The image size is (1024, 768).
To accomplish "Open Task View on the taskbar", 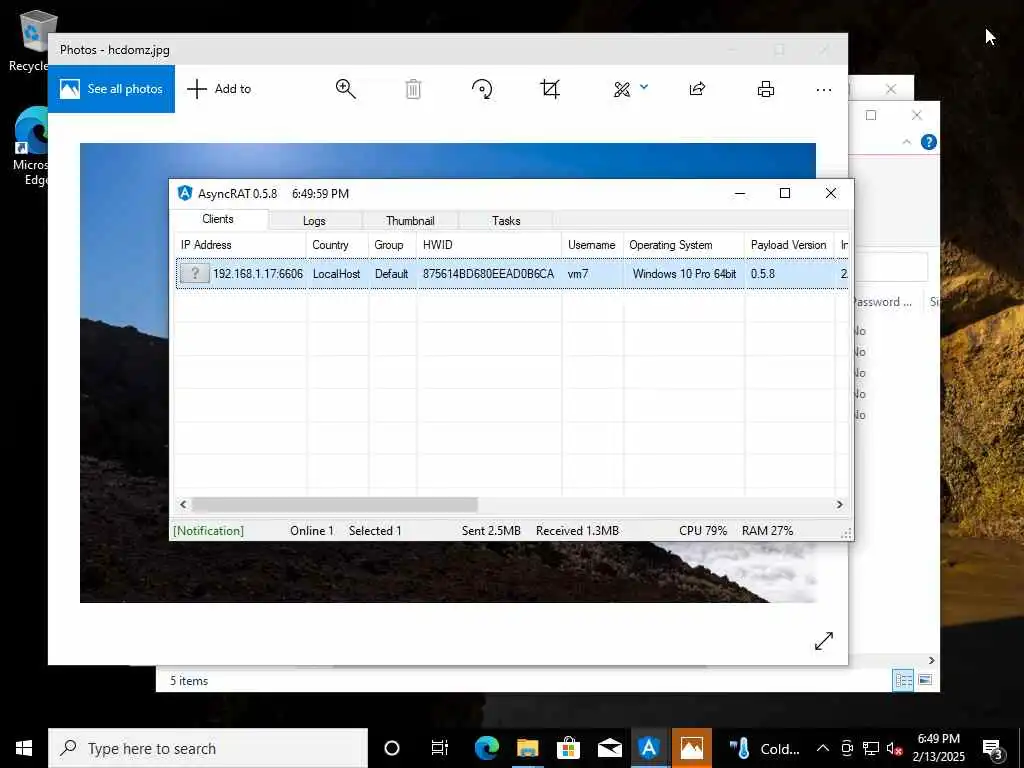I will point(440,748).
